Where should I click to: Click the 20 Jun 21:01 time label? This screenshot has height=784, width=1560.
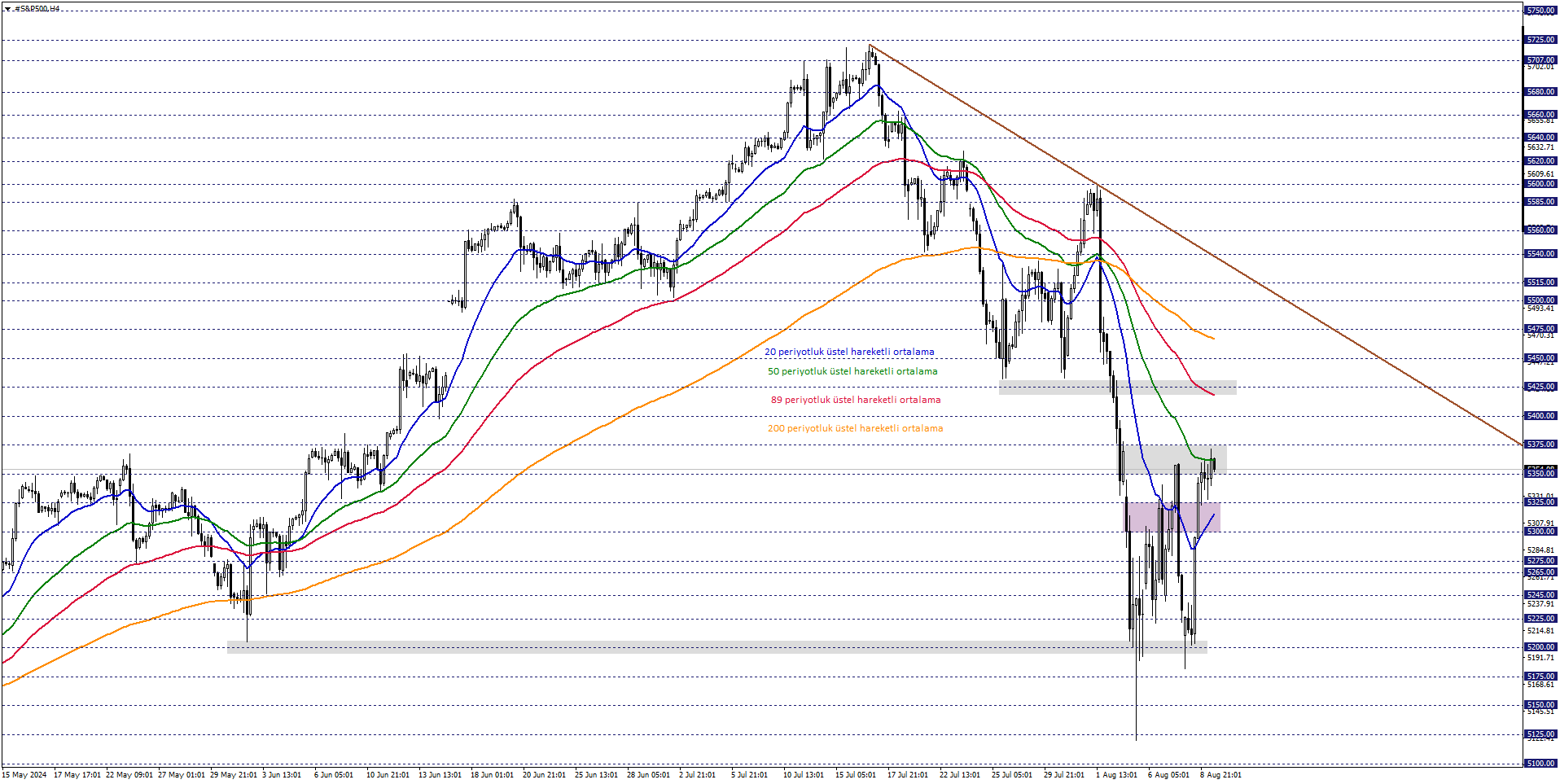[x=545, y=775]
